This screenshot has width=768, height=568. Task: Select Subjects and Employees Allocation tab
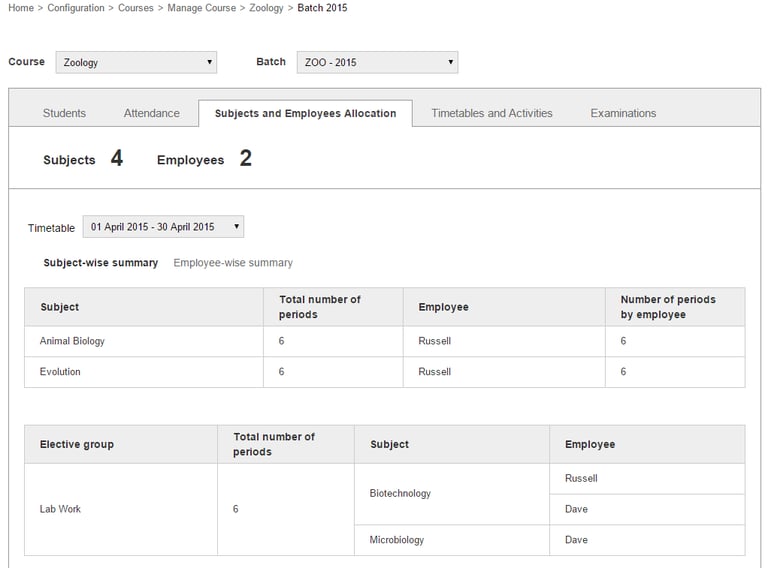305,113
